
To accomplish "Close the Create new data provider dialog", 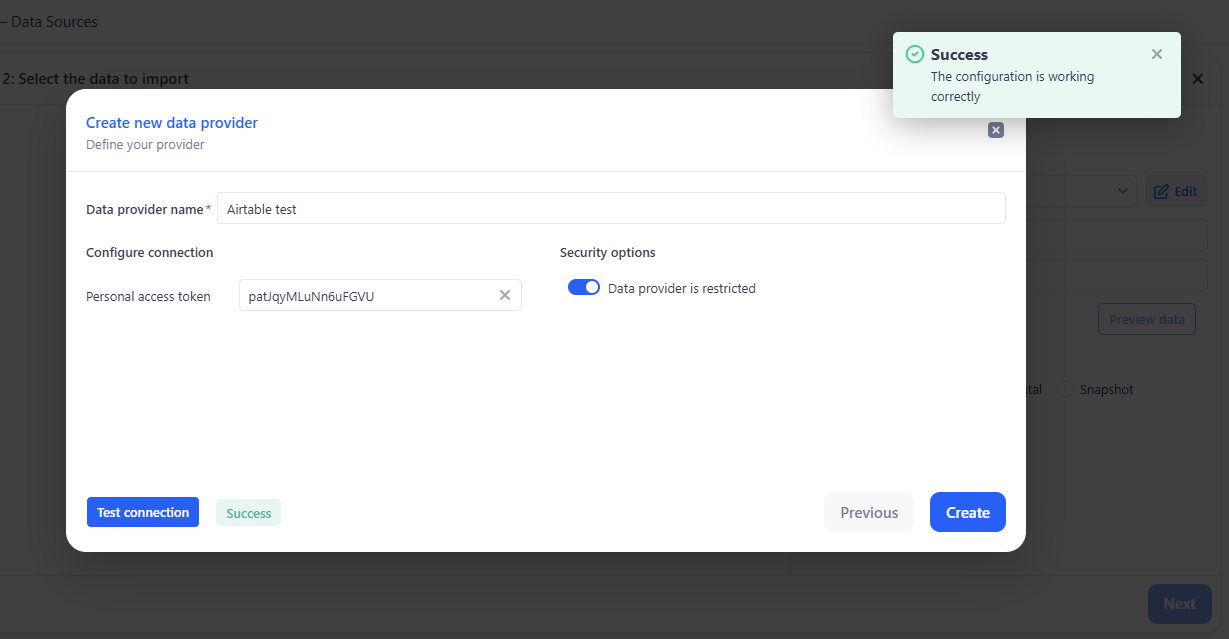I will point(995,130).
